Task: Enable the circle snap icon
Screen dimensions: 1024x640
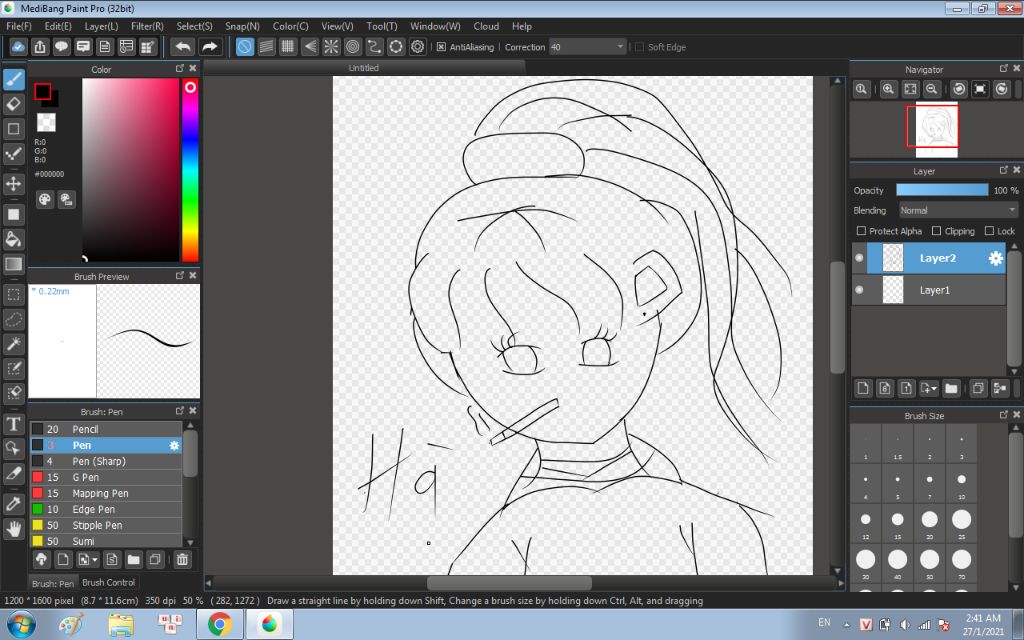Action: pyautogui.click(x=353, y=47)
